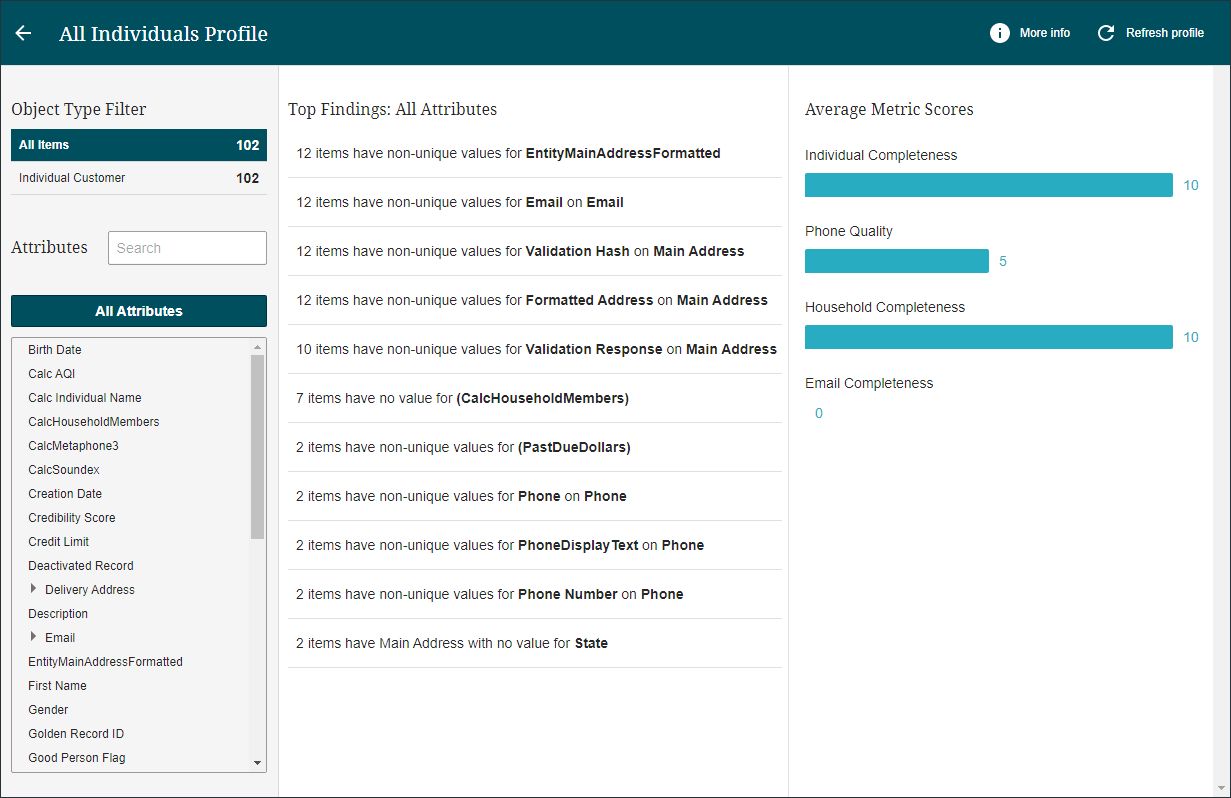This screenshot has height=798, width=1231.
Task: Click the Individual Completeness score bar
Action: click(988, 185)
